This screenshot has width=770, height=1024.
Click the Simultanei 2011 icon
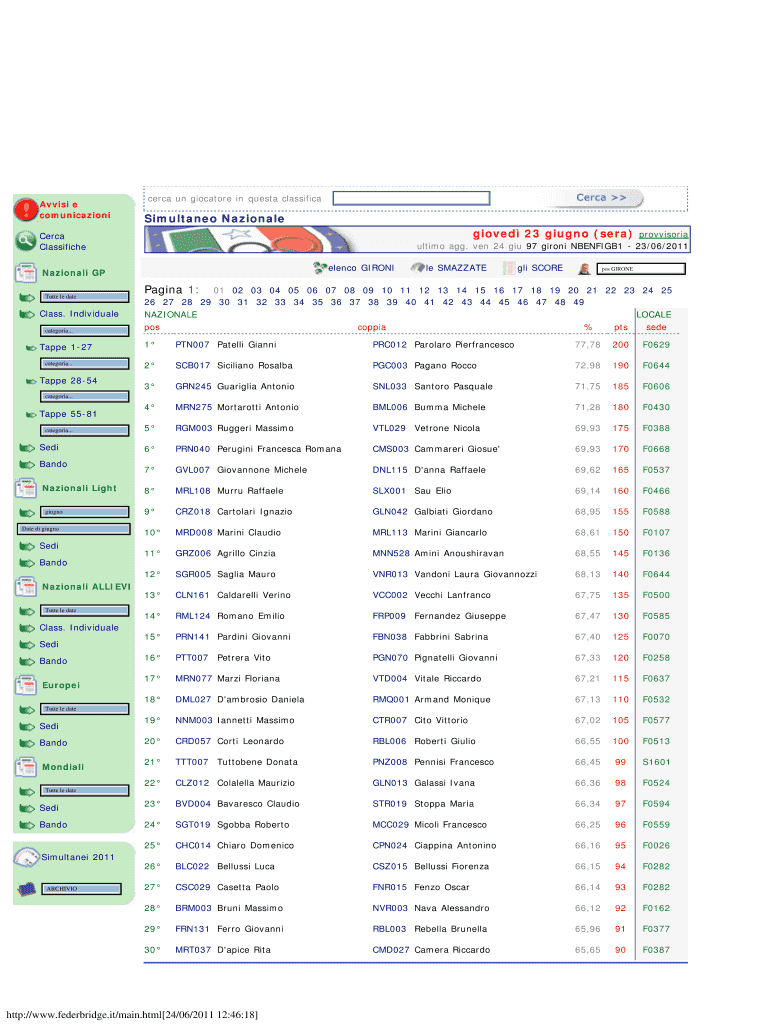26,857
